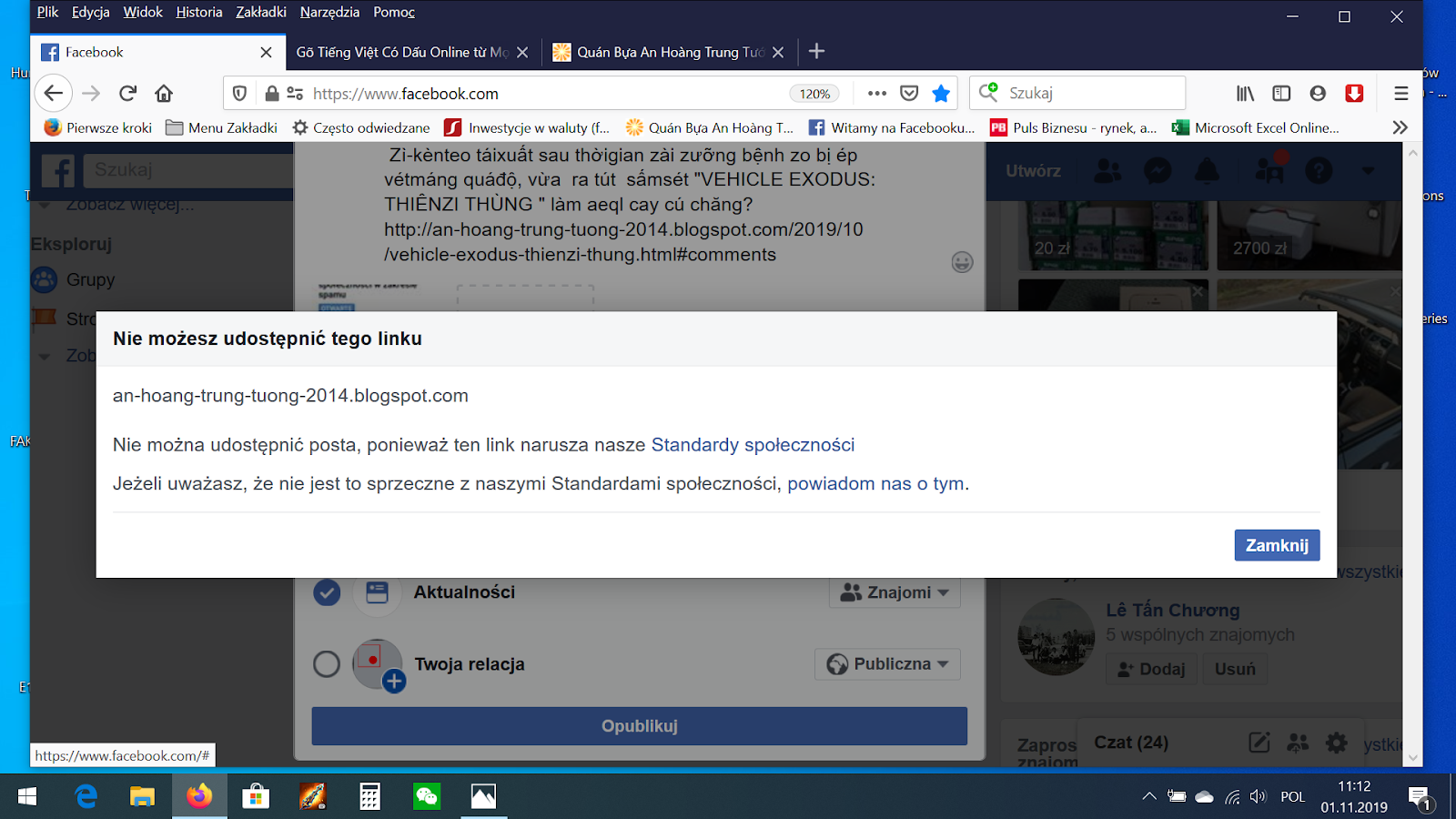Launch Microsoft Edge from taskbar
The width and height of the screenshot is (1456, 819).
pos(86,797)
